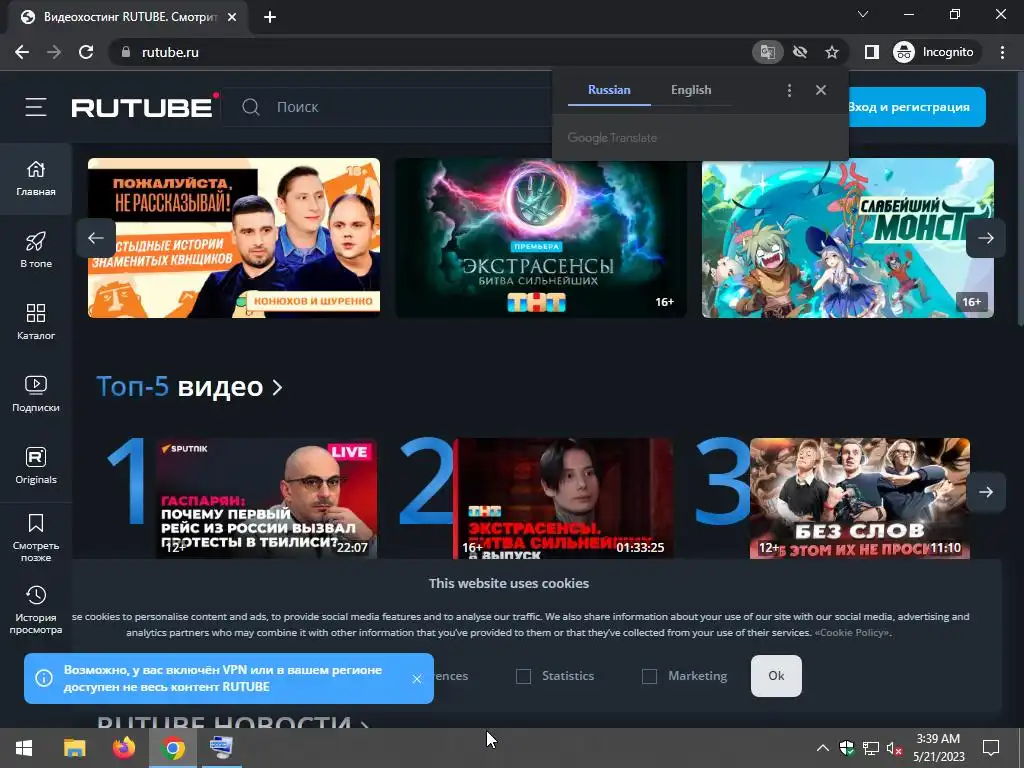Click the network tray icon

click(x=871, y=748)
